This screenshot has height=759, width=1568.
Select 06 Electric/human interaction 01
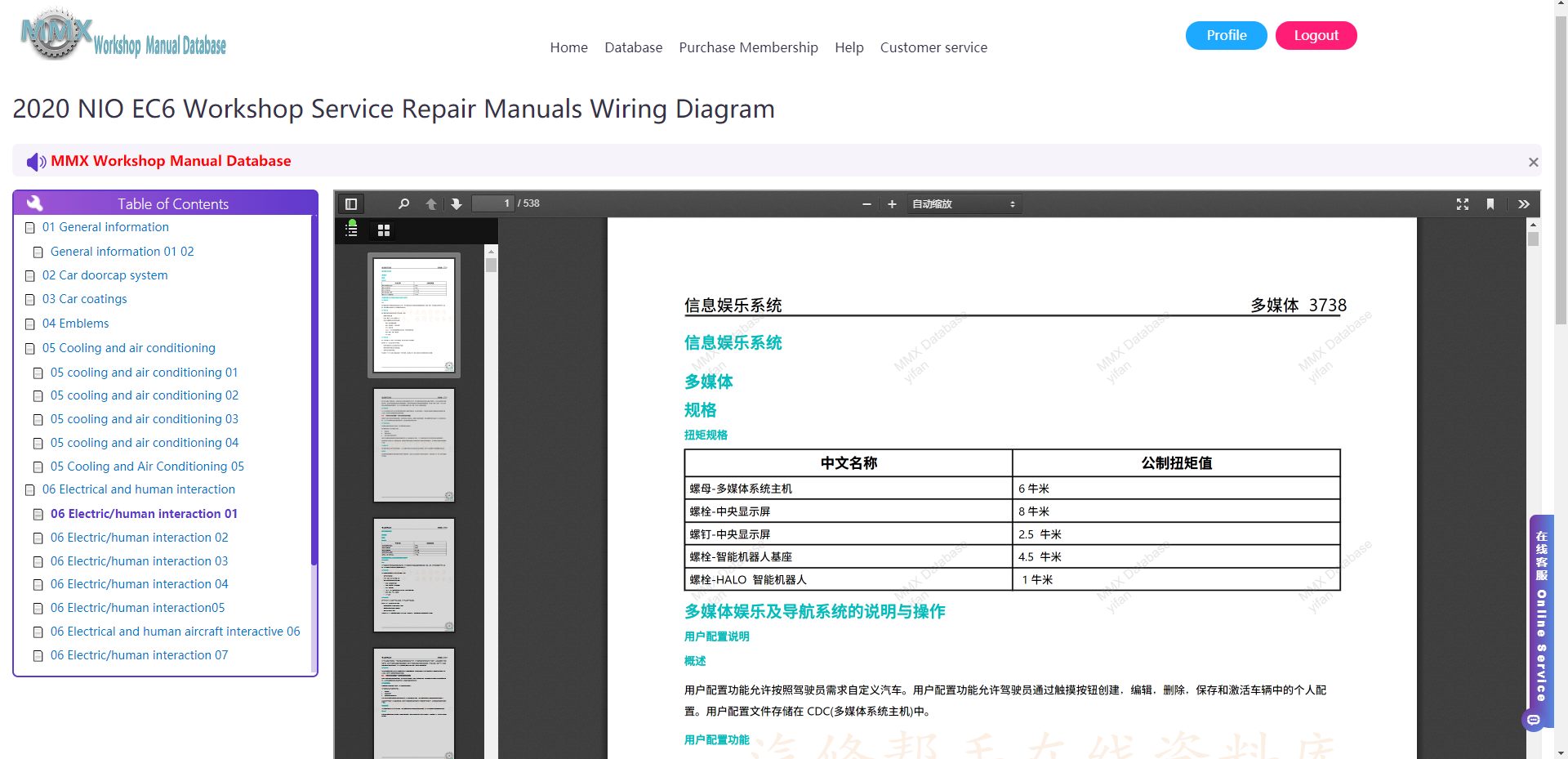tap(144, 514)
